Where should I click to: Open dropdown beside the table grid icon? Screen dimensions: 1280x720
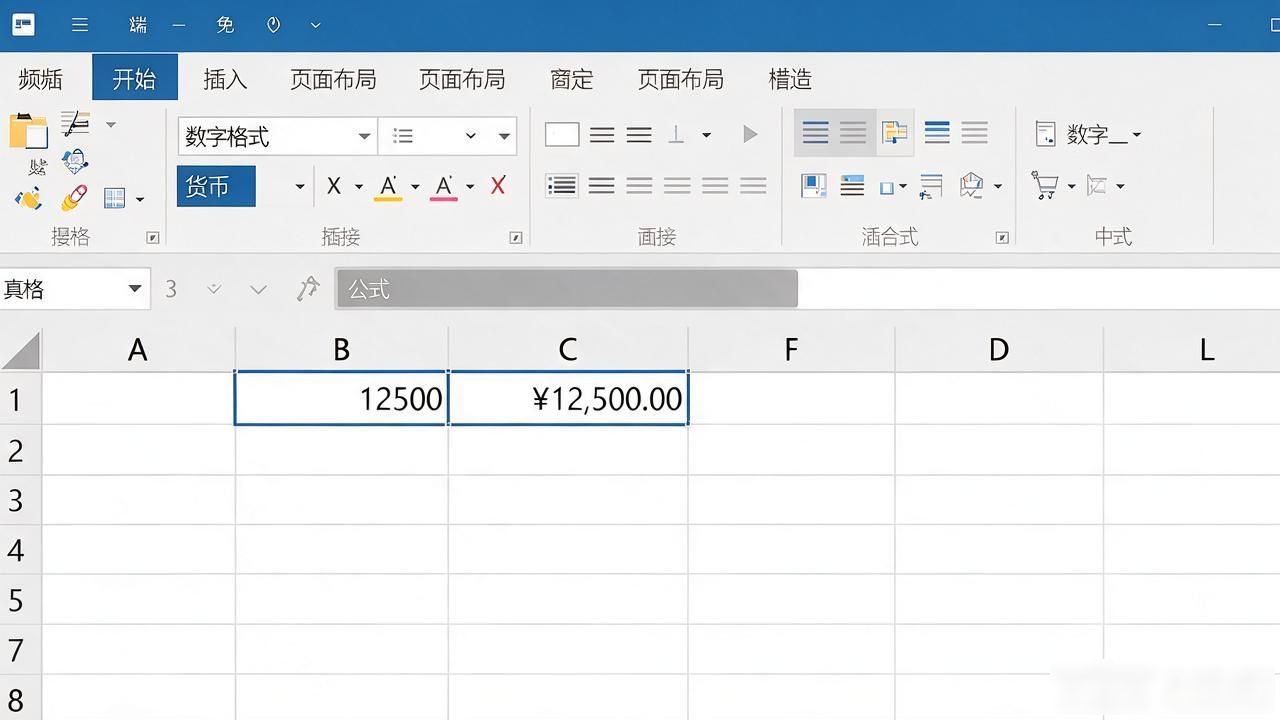[x=140, y=199]
